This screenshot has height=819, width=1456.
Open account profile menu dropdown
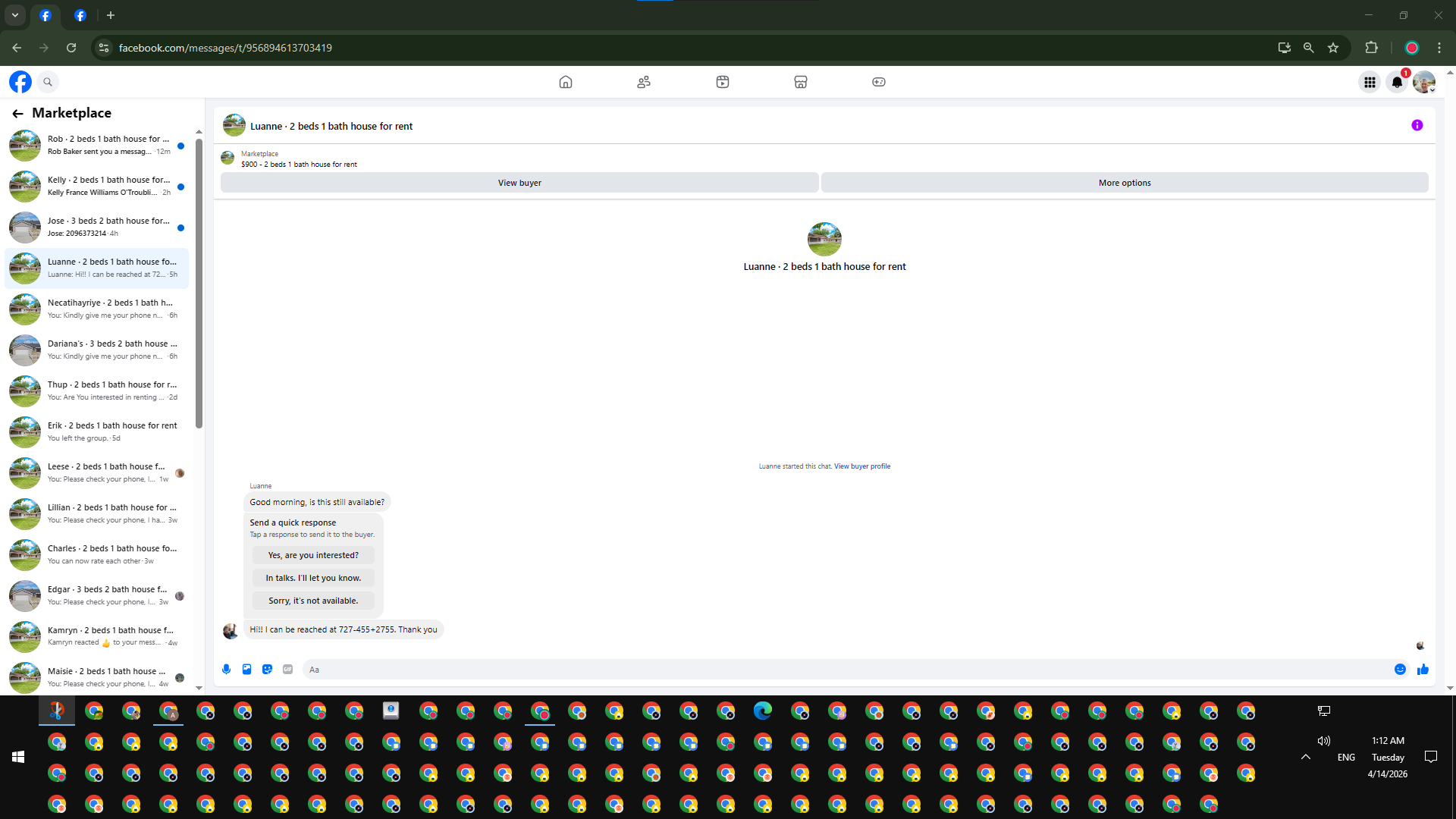(1424, 82)
